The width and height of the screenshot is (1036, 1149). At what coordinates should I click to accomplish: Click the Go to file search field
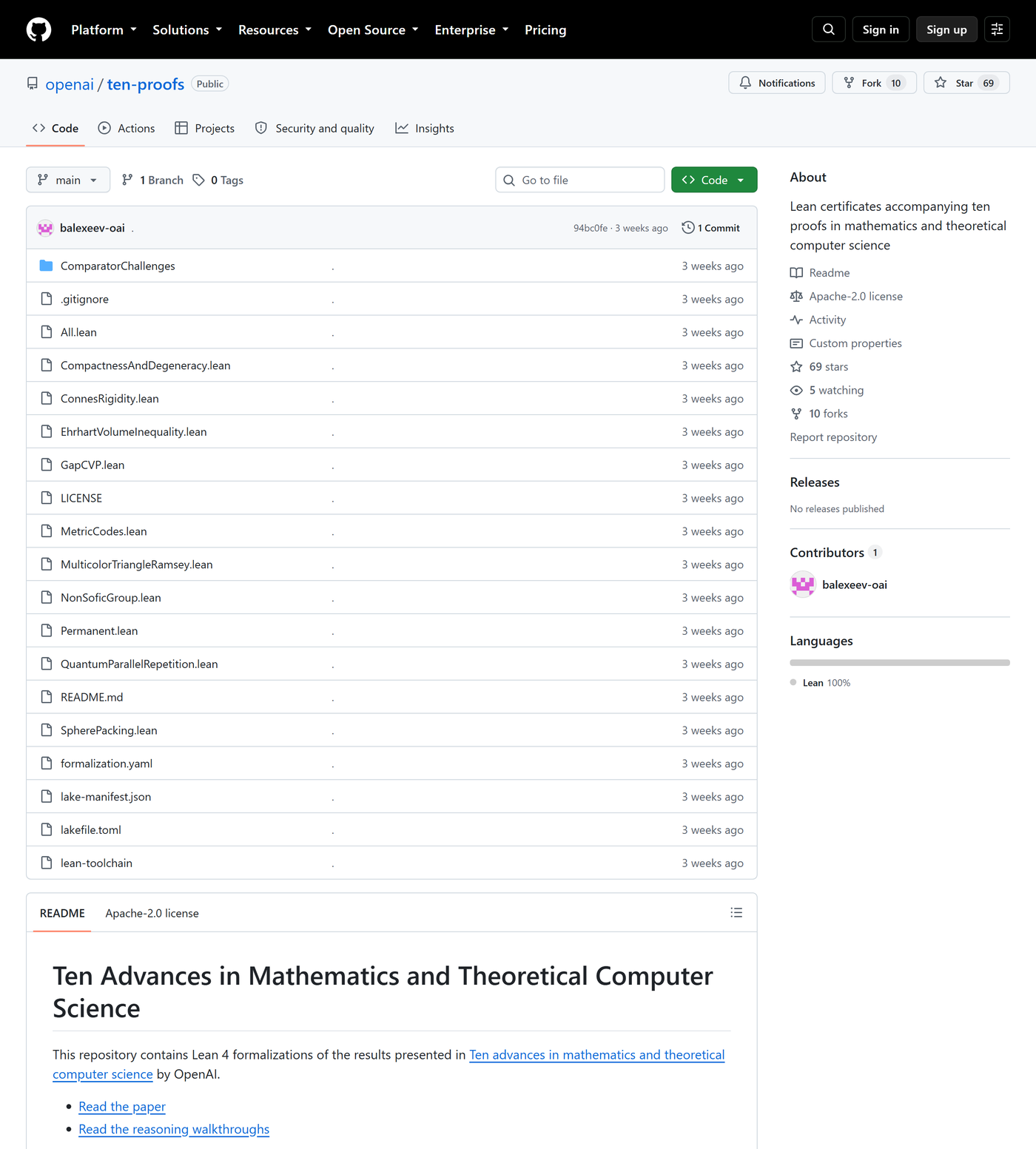point(579,180)
